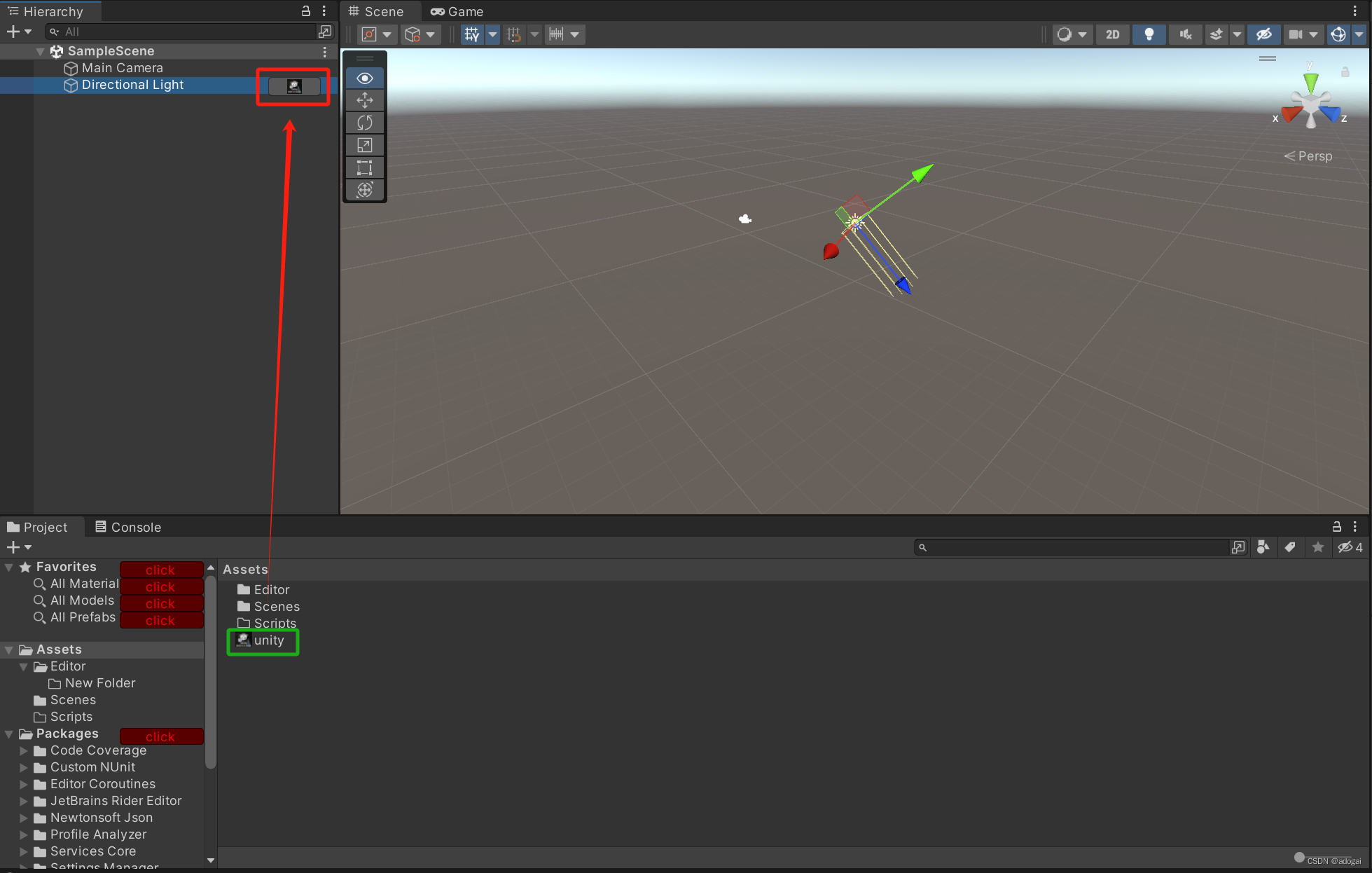Click the project tree vertical scrollbar
The image size is (1372, 873).
pyautogui.click(x=210, y=673)
